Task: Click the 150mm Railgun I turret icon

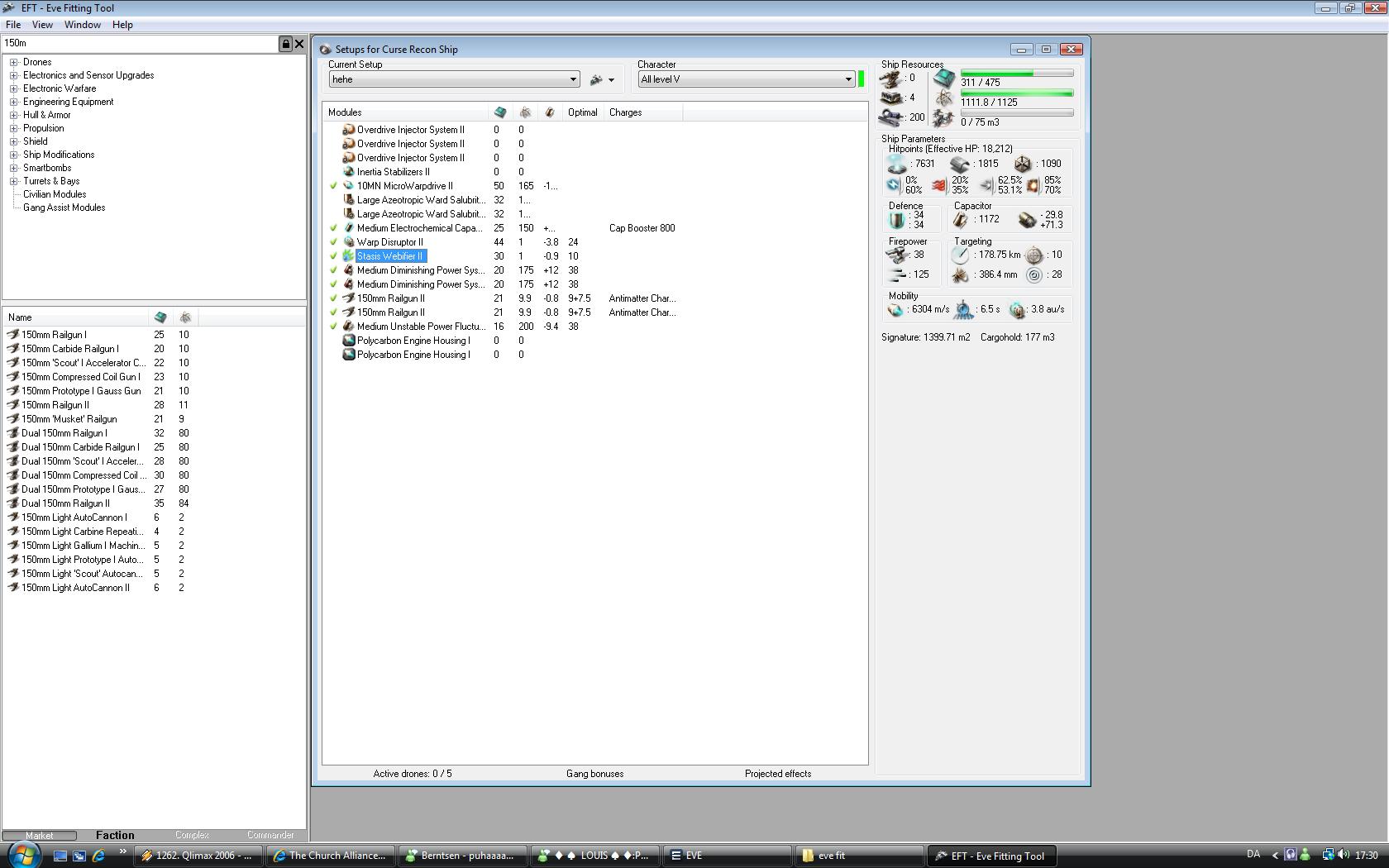Action: [13, 335]
